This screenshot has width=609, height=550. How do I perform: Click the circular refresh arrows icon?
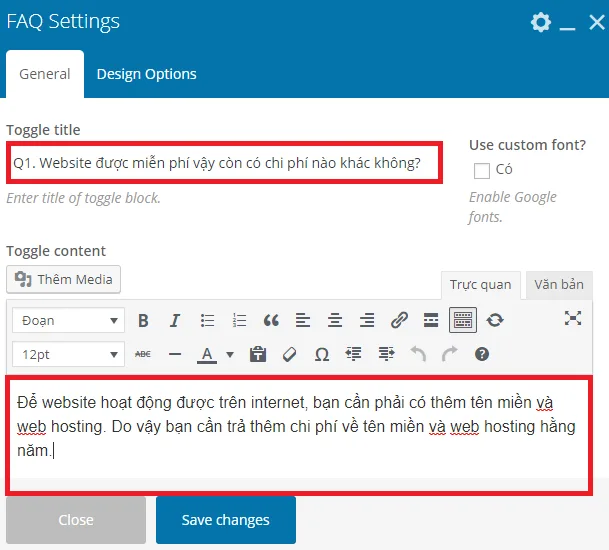495,320
